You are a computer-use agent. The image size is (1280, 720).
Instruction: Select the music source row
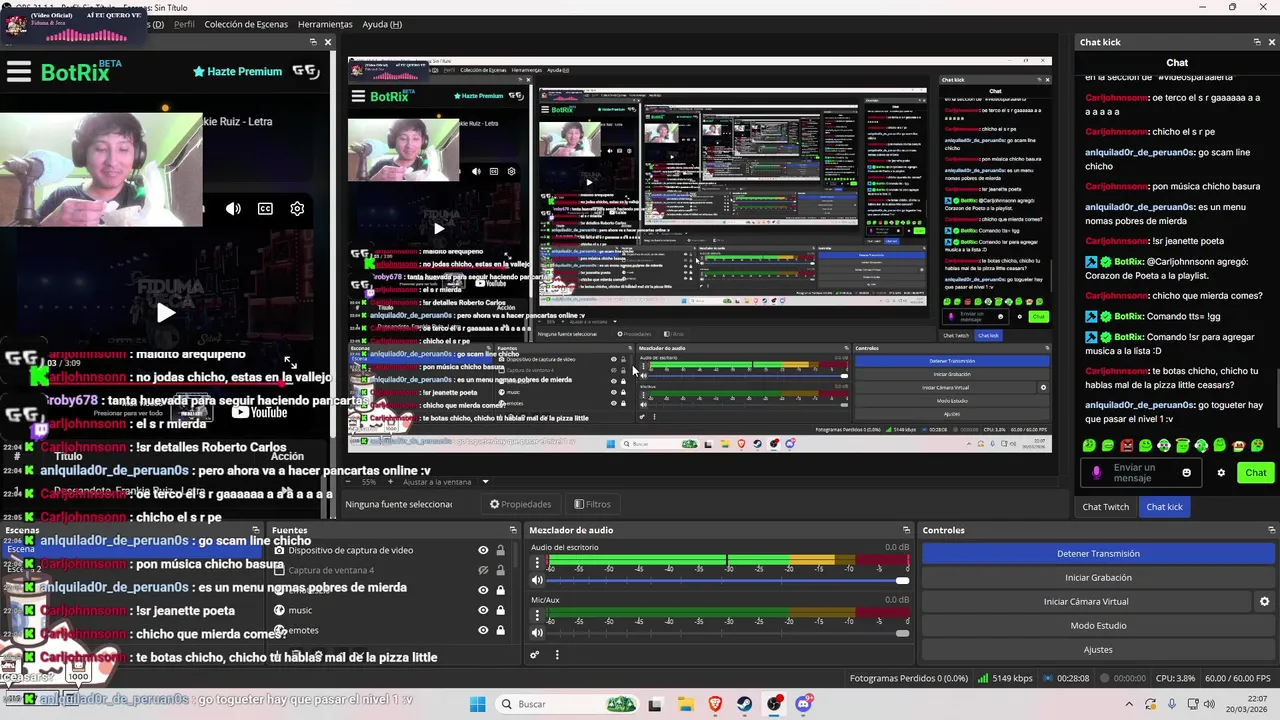coord(392,610)
